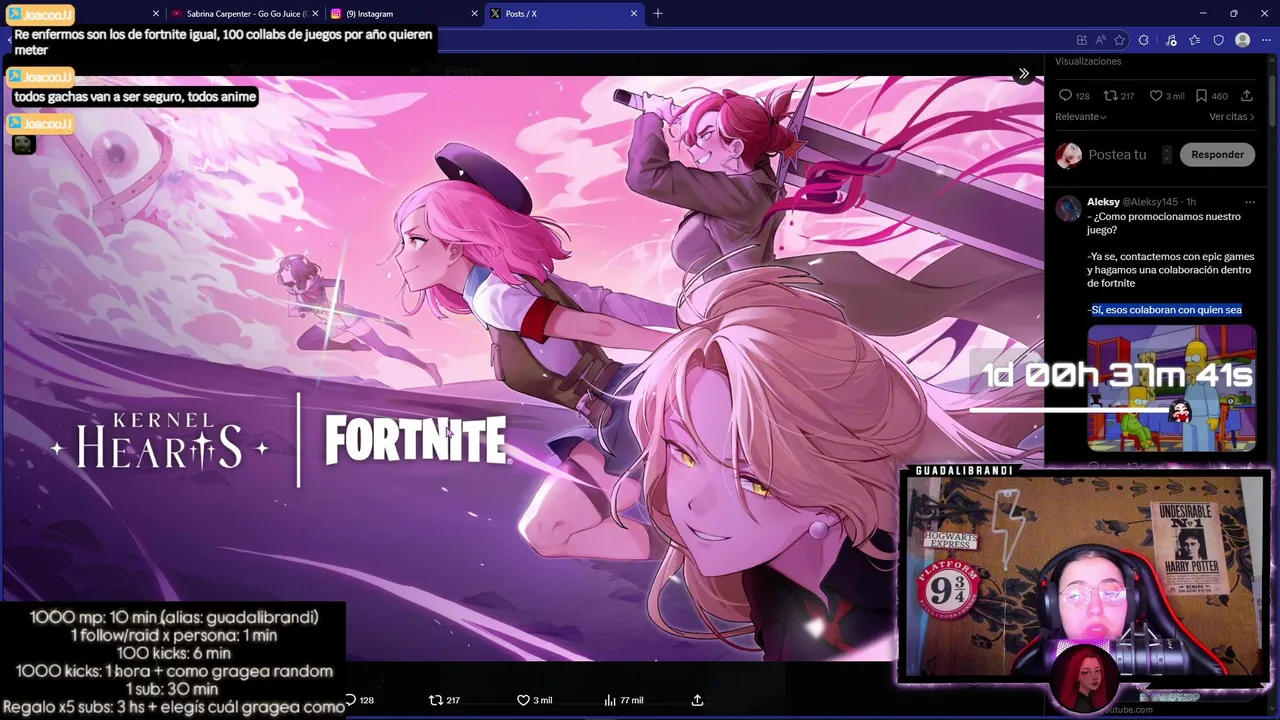Expand the Relevante sort dropdown

tap(1081, 117)
